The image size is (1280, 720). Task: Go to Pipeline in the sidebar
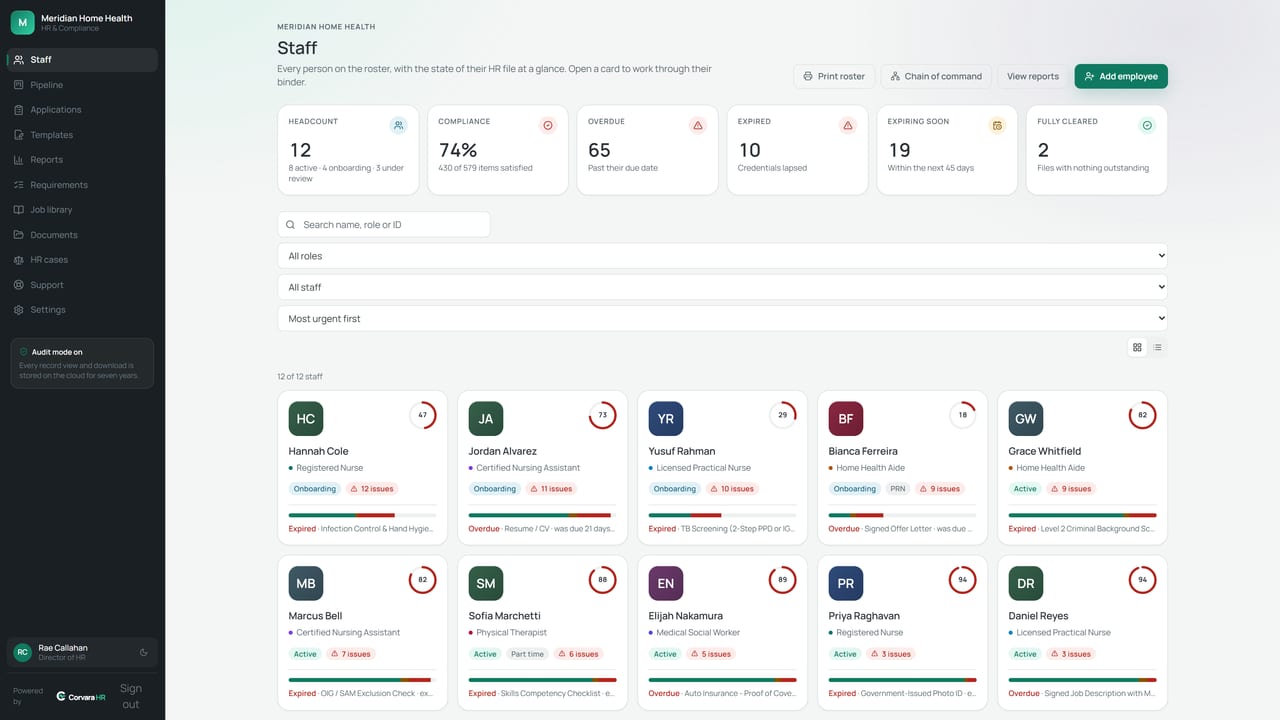pyautogui.click(x=82, y=85)
